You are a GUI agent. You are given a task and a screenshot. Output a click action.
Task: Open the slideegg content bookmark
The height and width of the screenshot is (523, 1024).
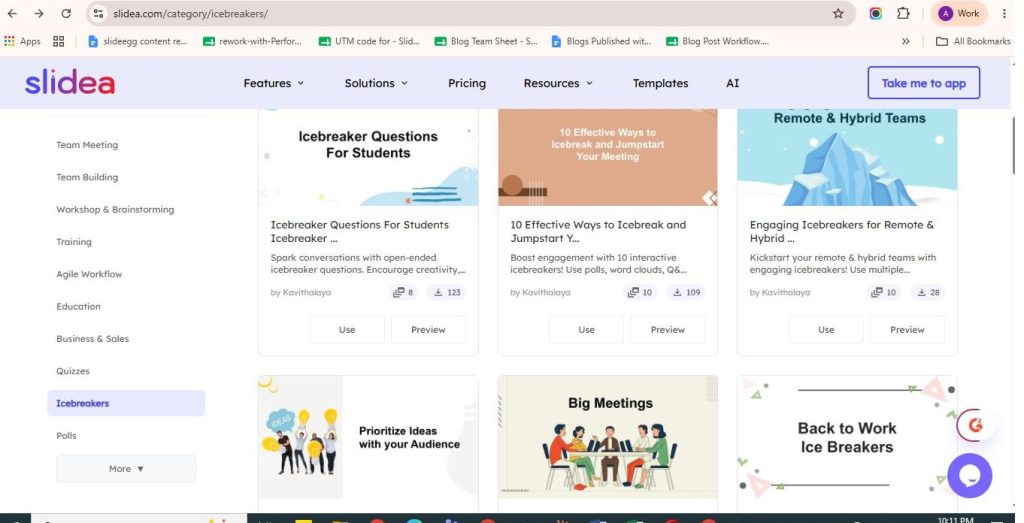(x=138, y=41)
